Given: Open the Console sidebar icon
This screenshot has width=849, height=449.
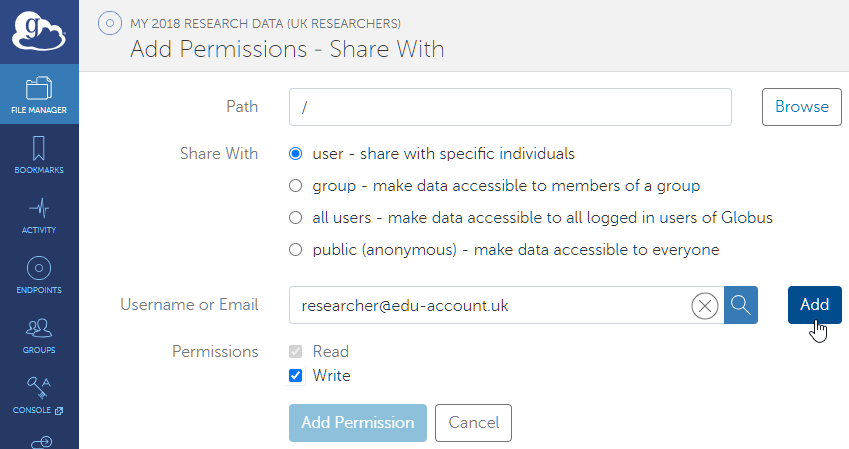Looking at the screenshot, I should point(39,395).
